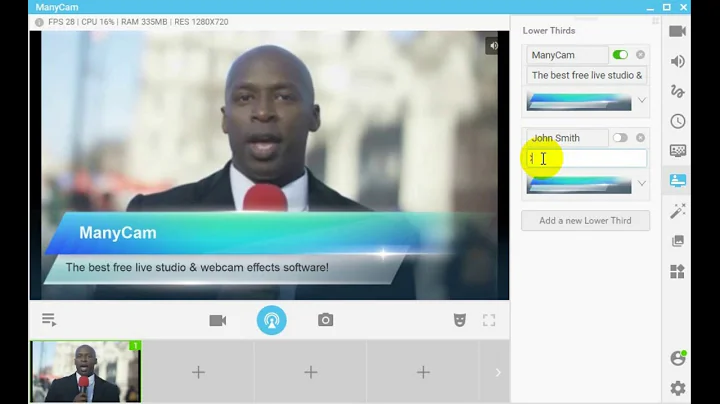
Task: Open the Audio panel in sidebar
Action: click(x=677, y=61)
